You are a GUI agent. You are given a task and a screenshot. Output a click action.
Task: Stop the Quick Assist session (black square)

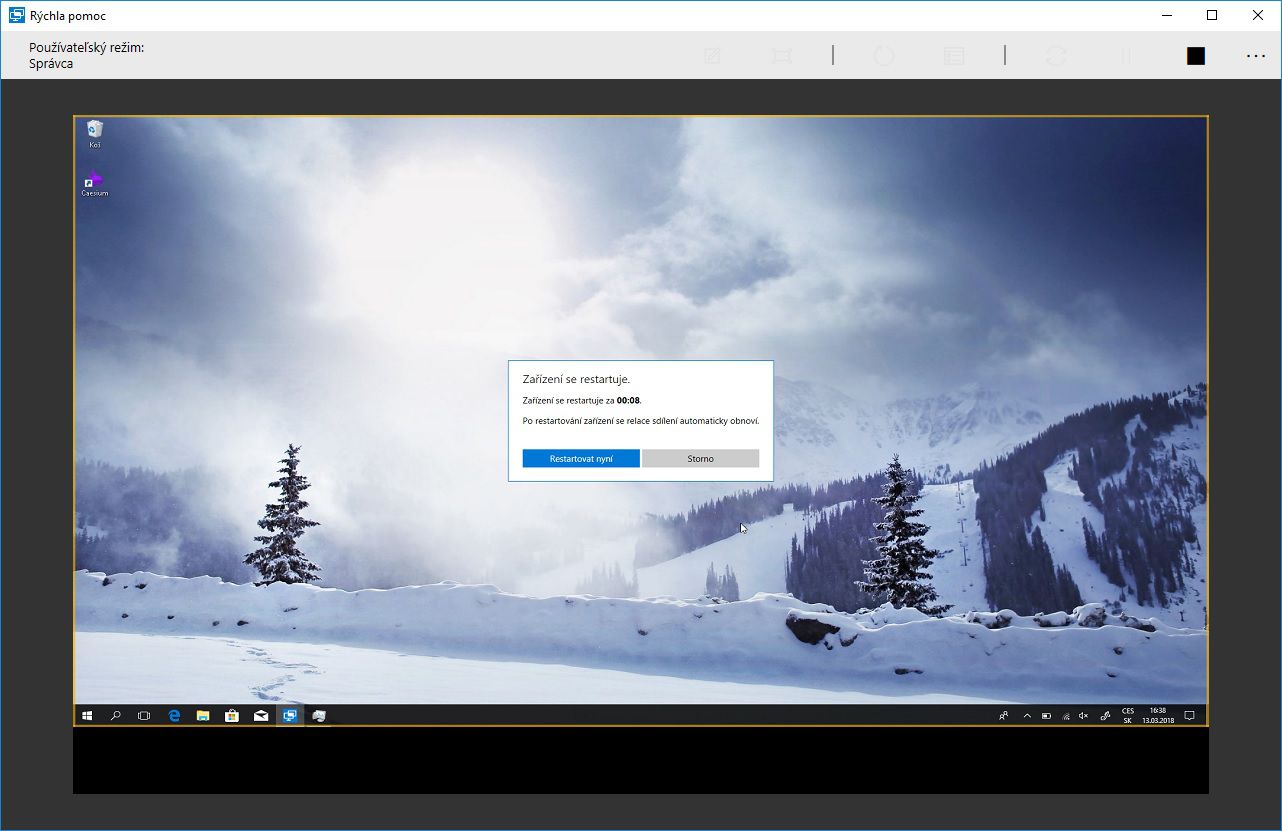(x=1195, y=56)
